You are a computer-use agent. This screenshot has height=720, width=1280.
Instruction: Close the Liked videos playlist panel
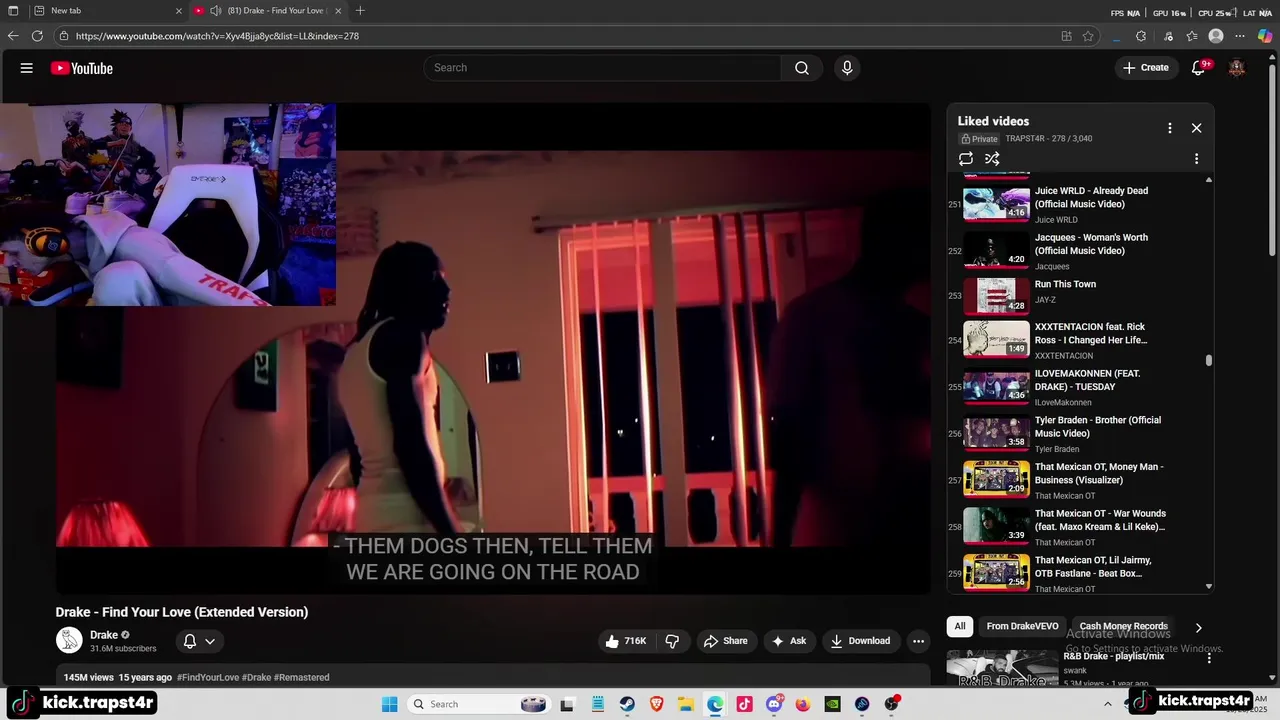pos(1196,128)
